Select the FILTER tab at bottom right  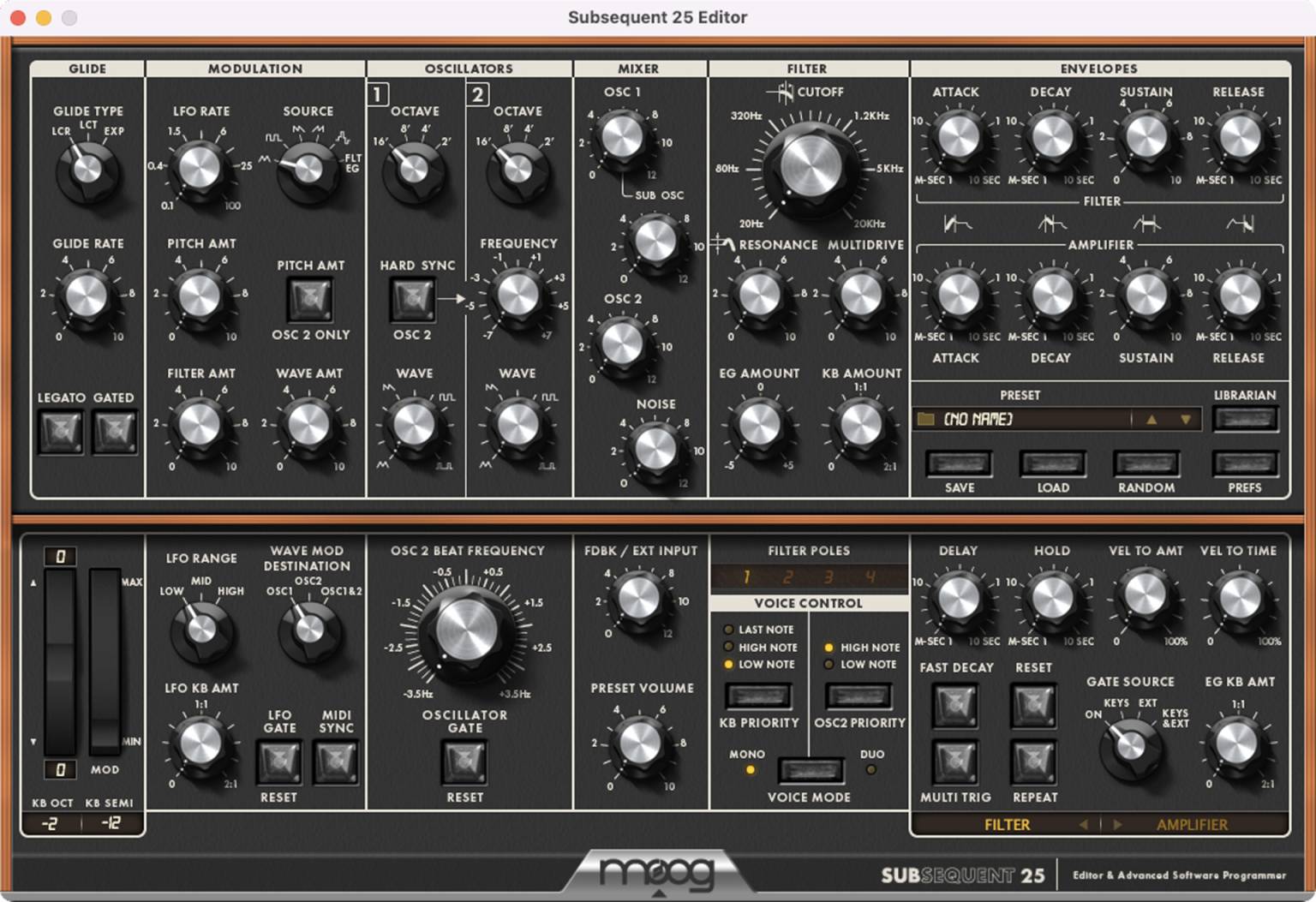click(1007, 824)
